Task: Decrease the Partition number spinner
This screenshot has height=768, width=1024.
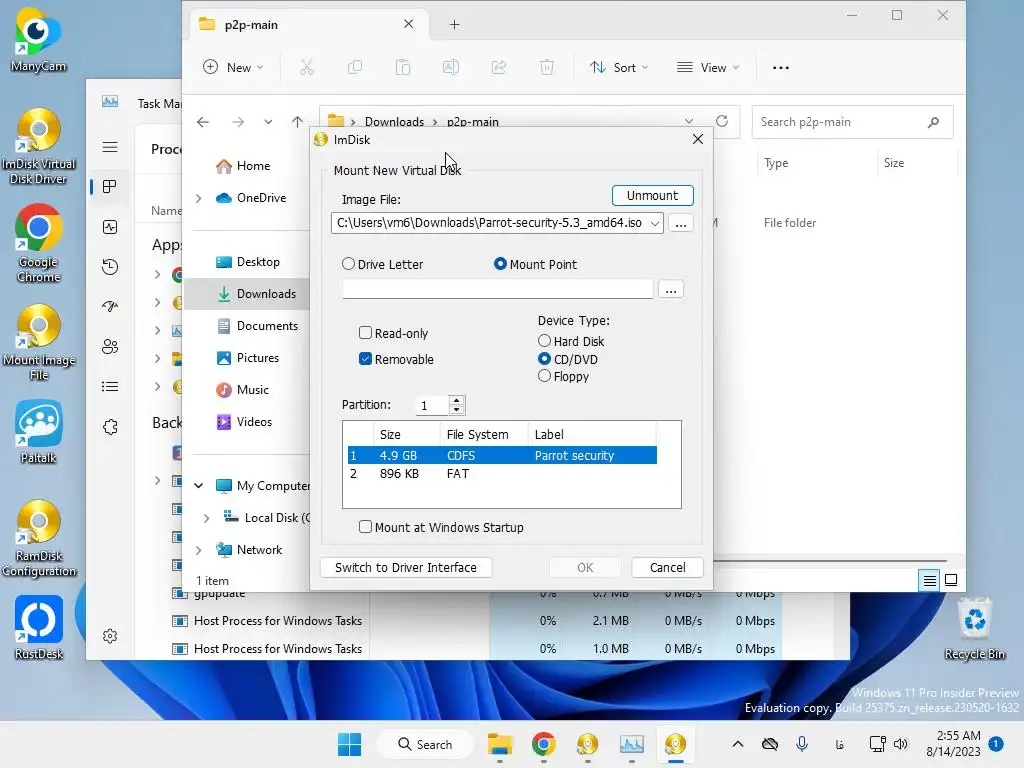Action: click(456, 409)
